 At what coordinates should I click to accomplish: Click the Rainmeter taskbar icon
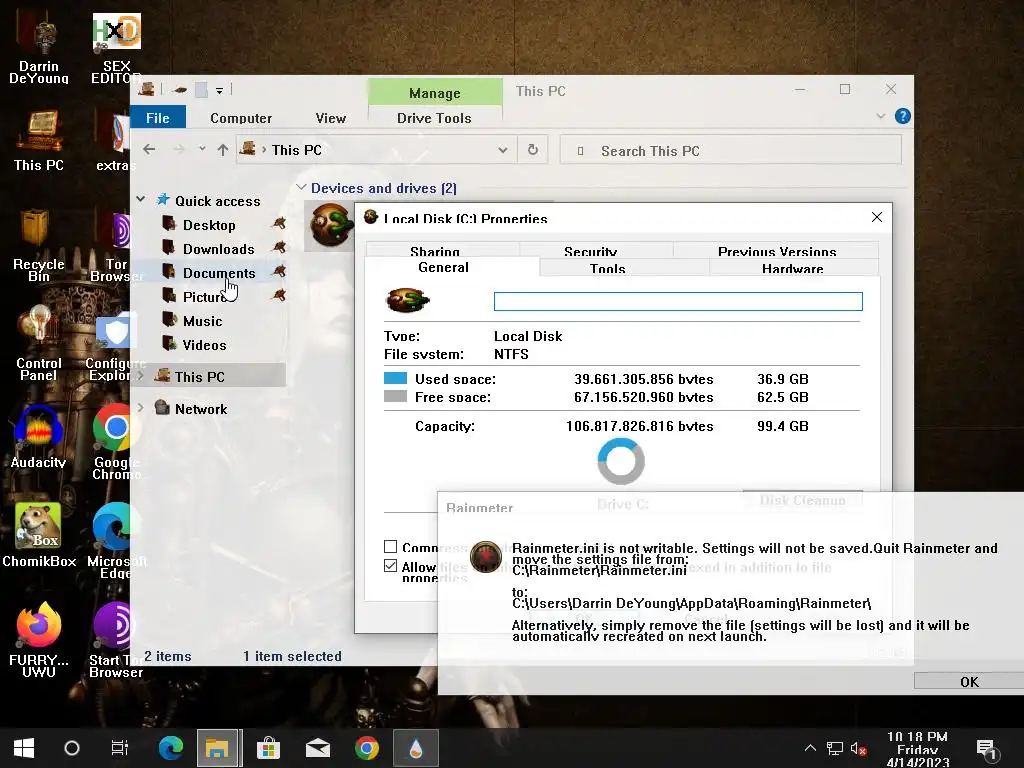416,748
